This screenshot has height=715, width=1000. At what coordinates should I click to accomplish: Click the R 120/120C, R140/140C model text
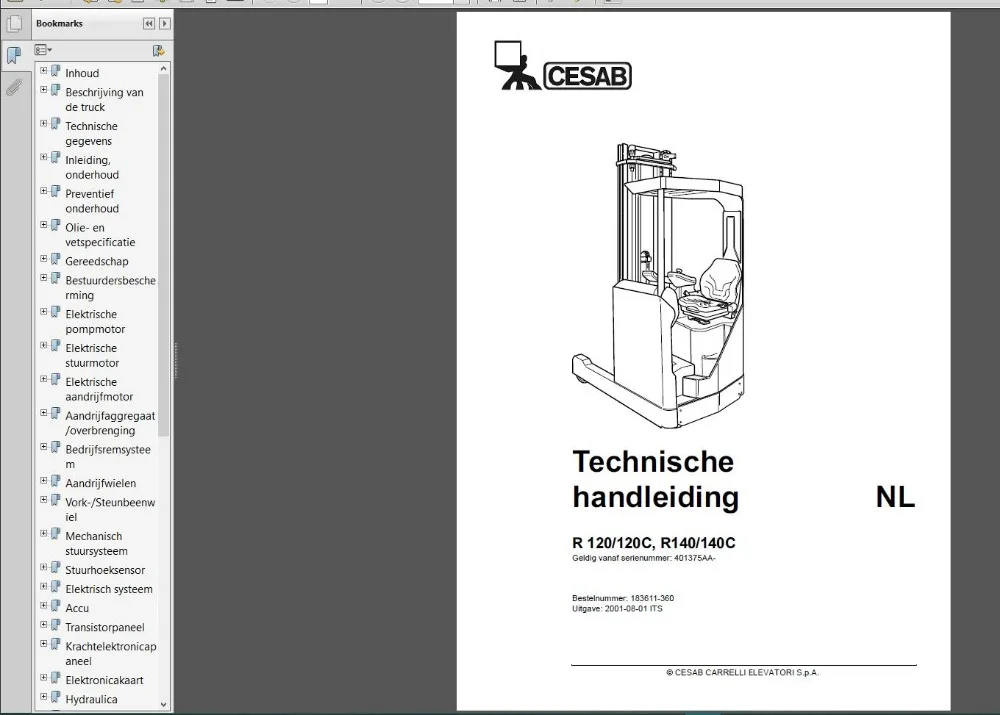654,543
